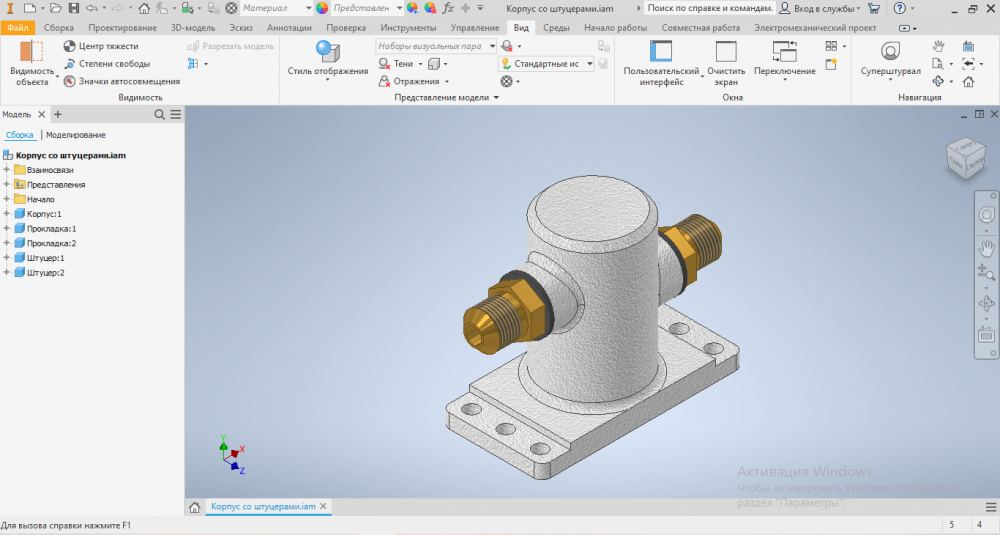This screenshot has height=535, width=1000.
Task: Click the Очистить экран icon
Action: coord(726,53)
